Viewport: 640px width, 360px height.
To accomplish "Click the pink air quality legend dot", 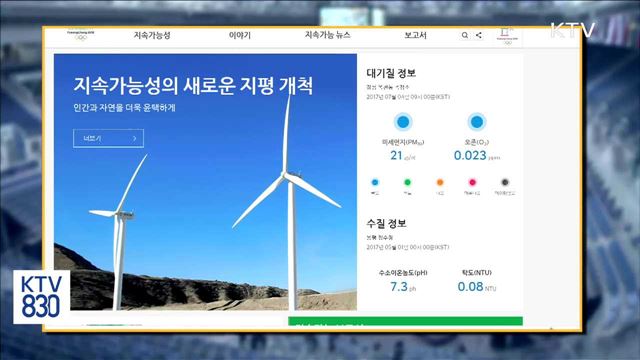I will pyautogui.click(x=472, y=182).
